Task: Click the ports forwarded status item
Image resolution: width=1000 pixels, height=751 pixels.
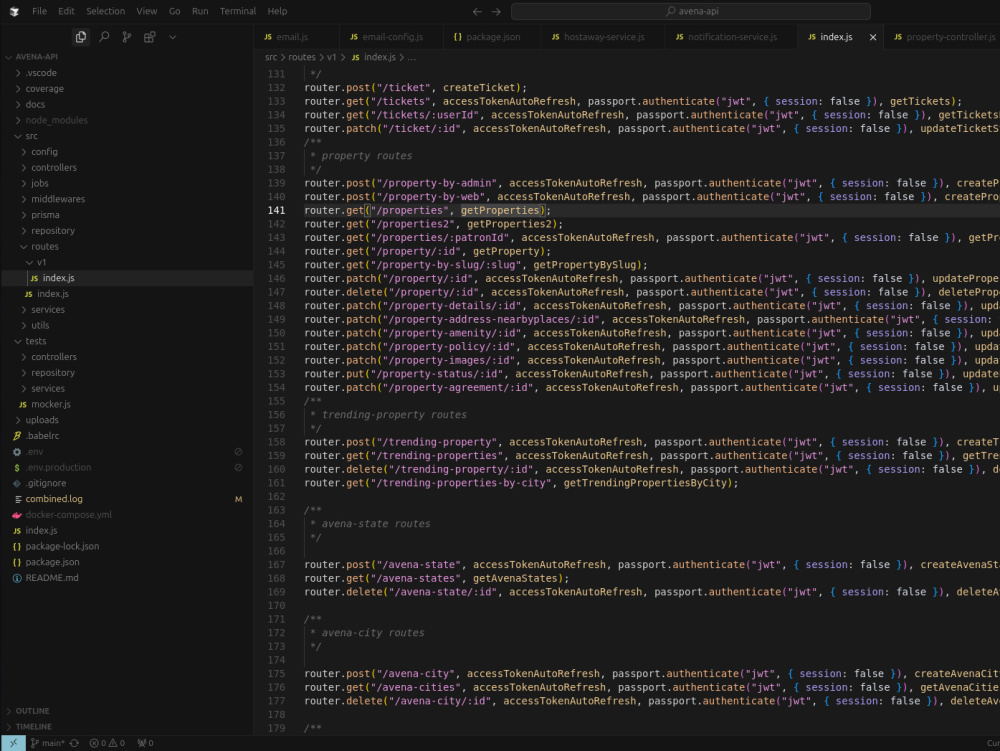Action: 145,743
